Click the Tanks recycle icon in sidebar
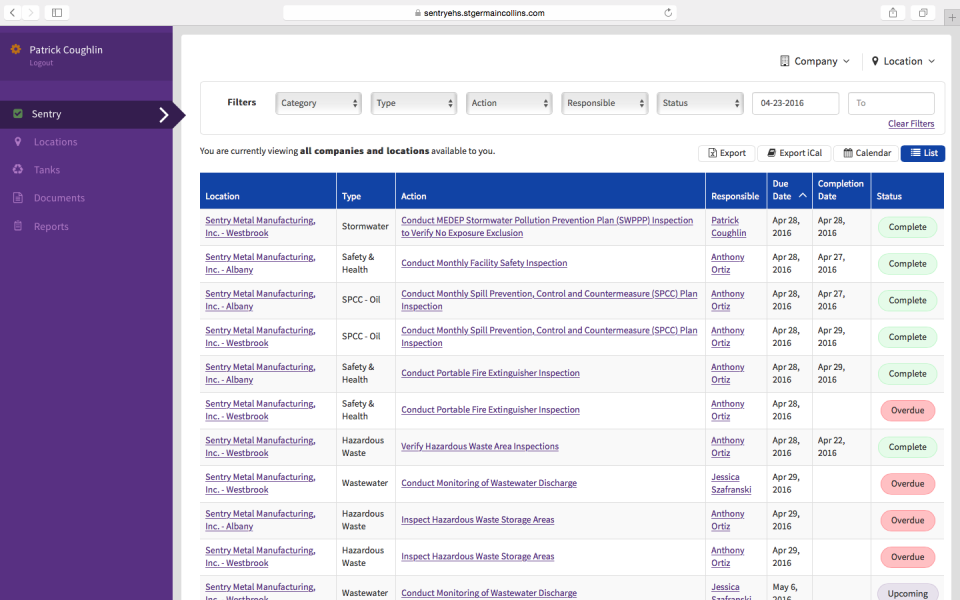Viewport: 960px width, 600px height. coord(18,169)
